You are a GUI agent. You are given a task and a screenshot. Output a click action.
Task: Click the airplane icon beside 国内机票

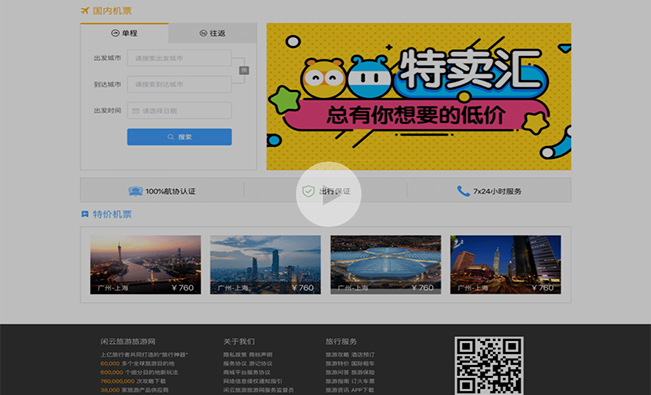[x=85, y=11]
